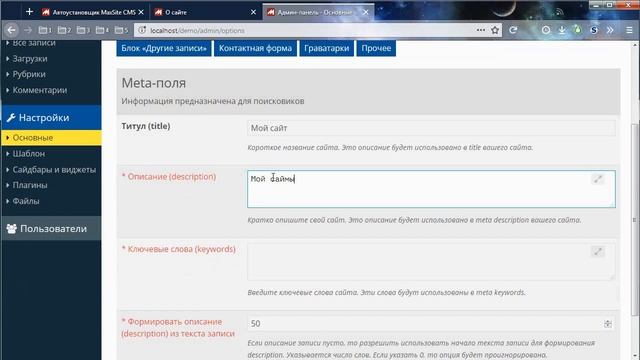Open 'Комментарии' in sidebar

point(40,90)
